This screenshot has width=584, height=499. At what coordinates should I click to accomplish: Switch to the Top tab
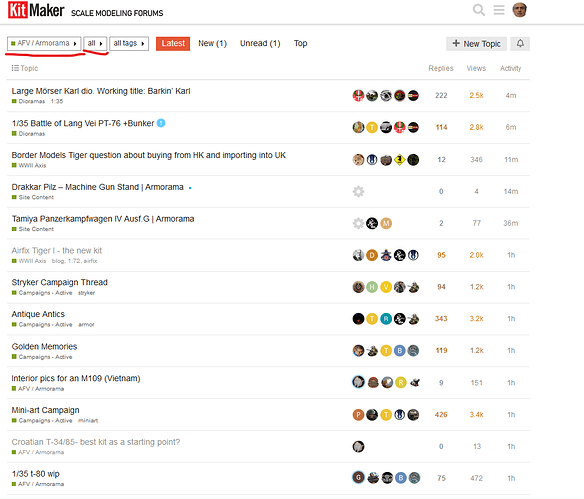(x=300, y=44)
